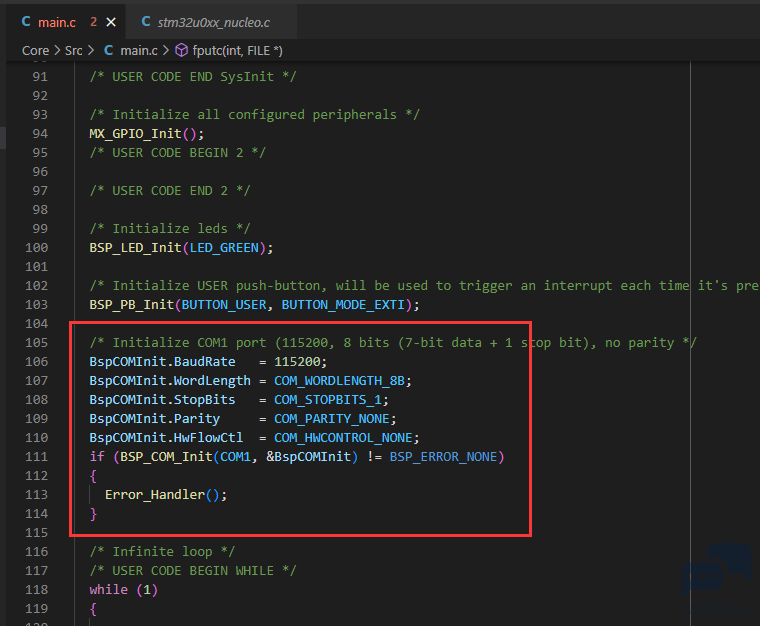
Task: Place cursor on COM_WORDLENGTH_8B constant
Action: [x=339, y=381]
